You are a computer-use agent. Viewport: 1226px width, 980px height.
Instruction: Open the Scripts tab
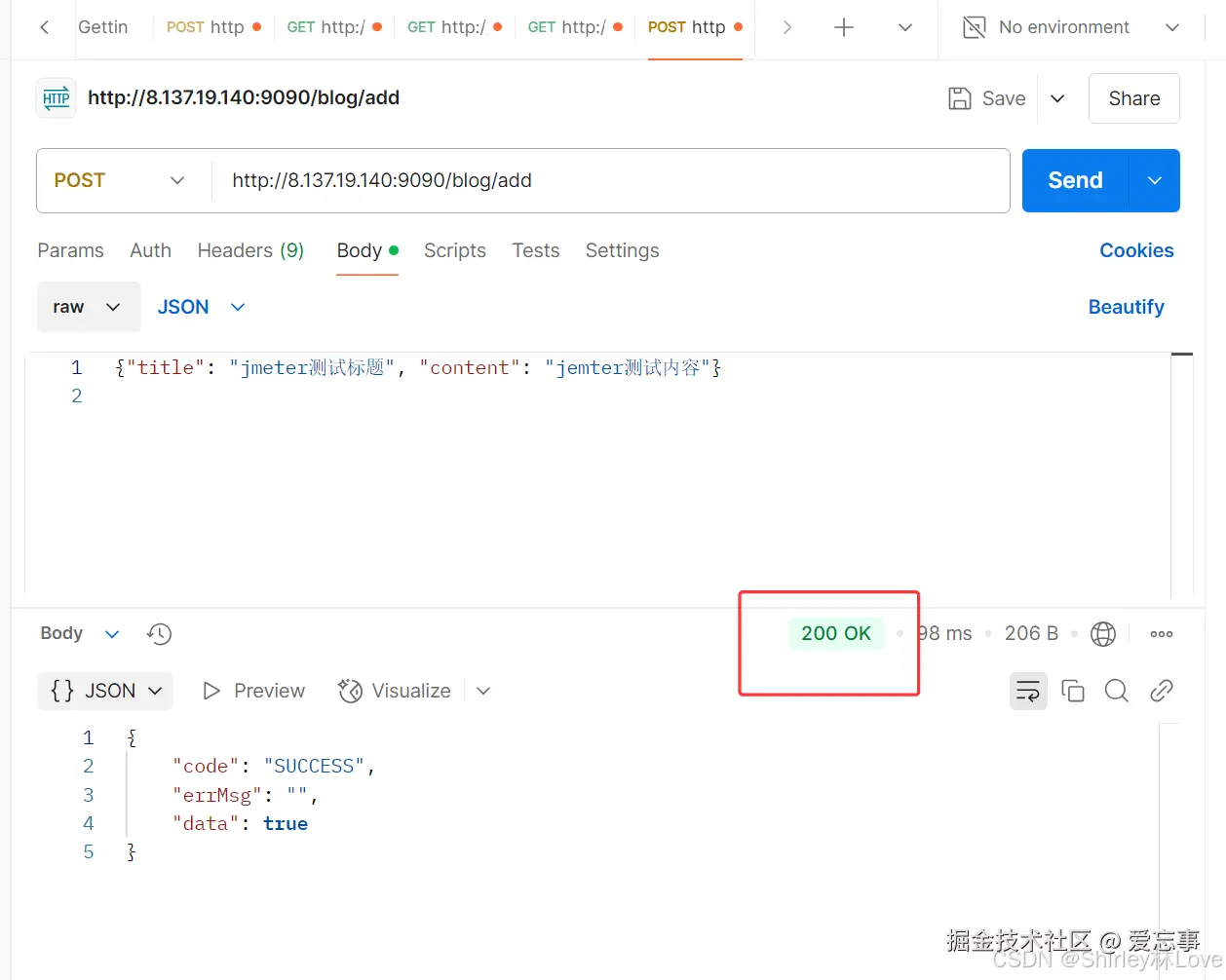click(455, 250)
